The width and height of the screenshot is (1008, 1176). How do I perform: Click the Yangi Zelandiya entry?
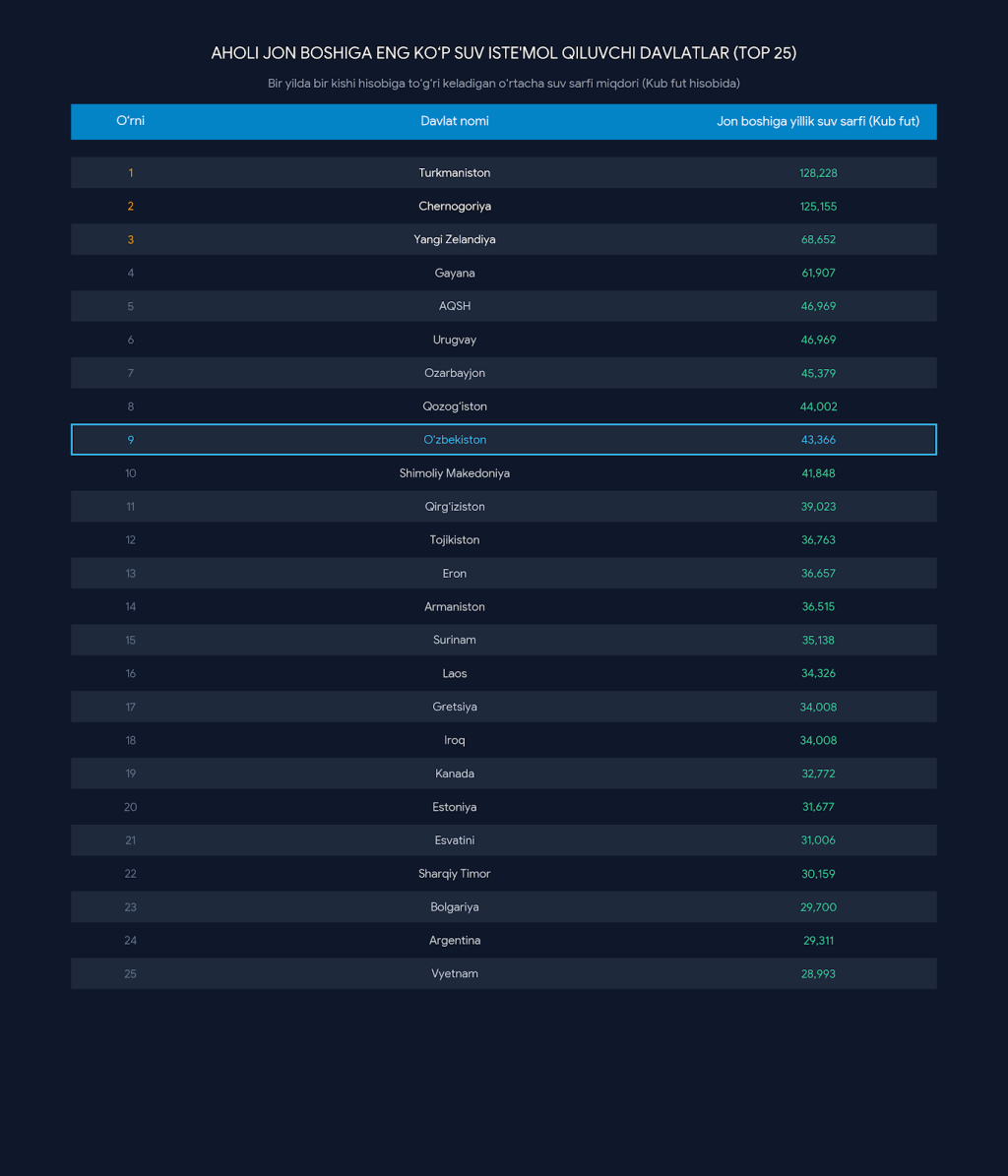[x=455, y=239]
